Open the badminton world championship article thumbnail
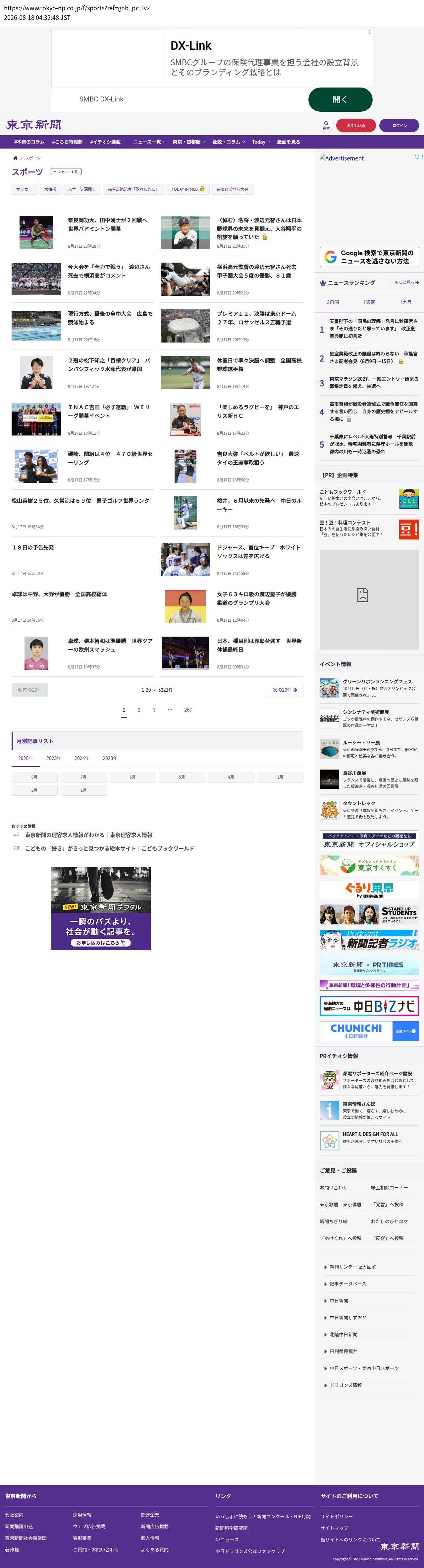The image size is (424, 1568). click(36, 232)
